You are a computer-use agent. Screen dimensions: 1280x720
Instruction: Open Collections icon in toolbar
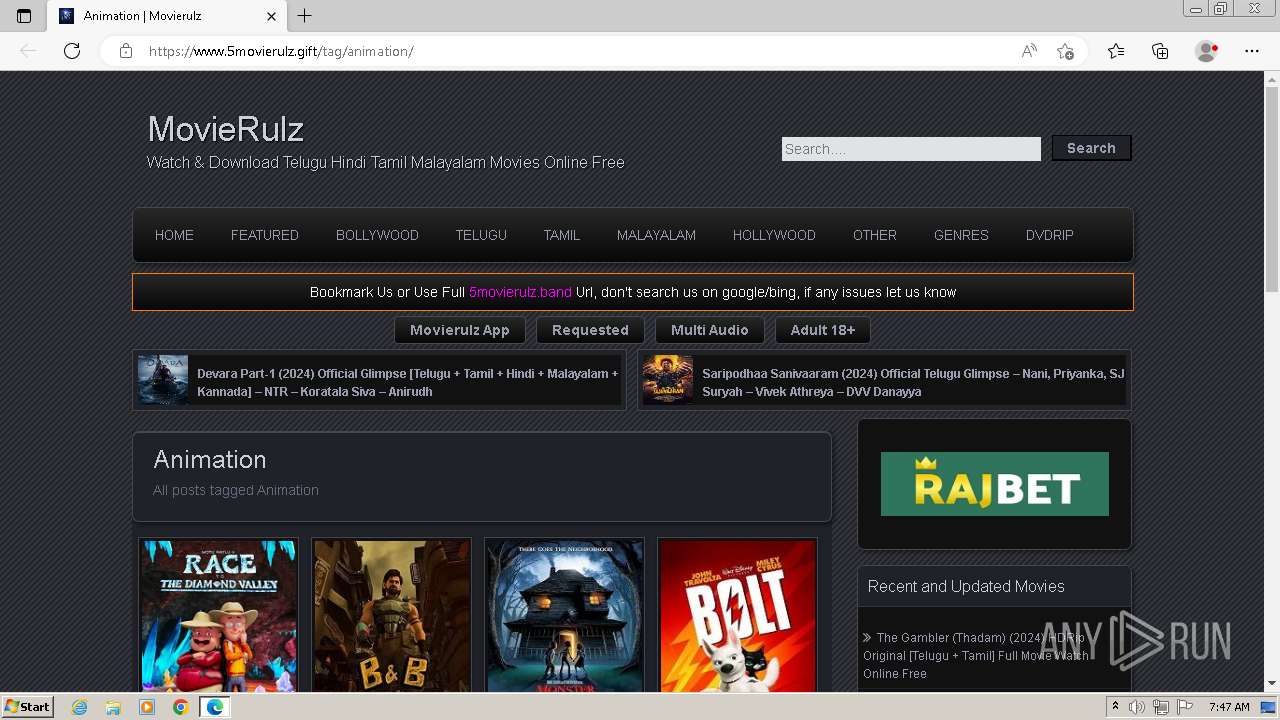click(x=1160, y=51)
